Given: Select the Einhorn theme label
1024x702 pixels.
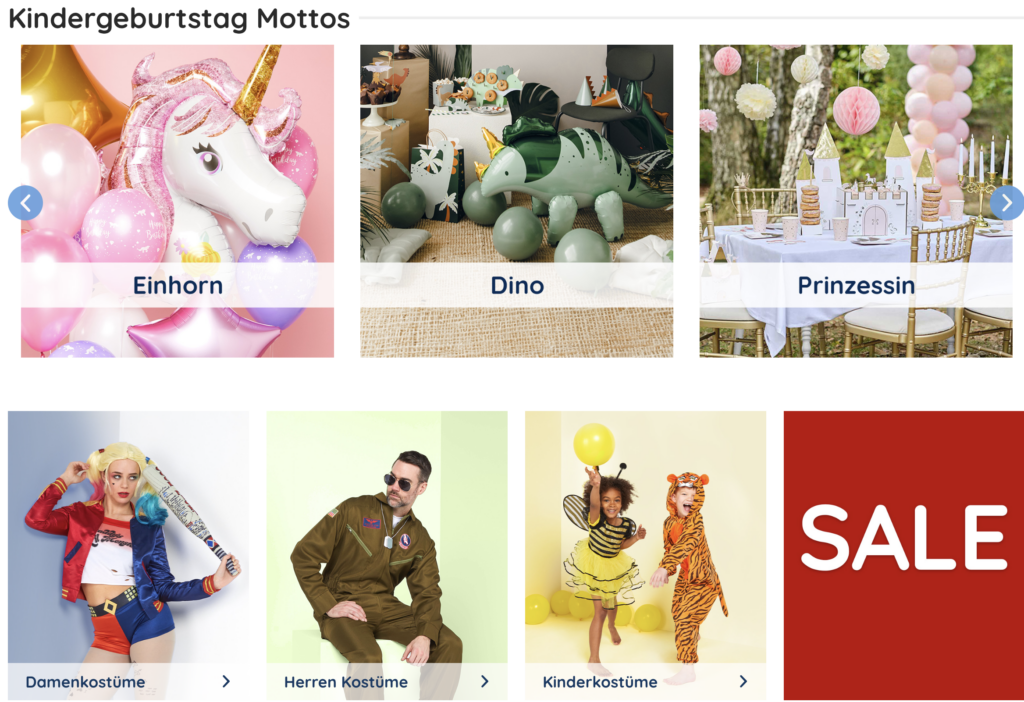Looking at the screenshot, I should (x=178, y=285).
